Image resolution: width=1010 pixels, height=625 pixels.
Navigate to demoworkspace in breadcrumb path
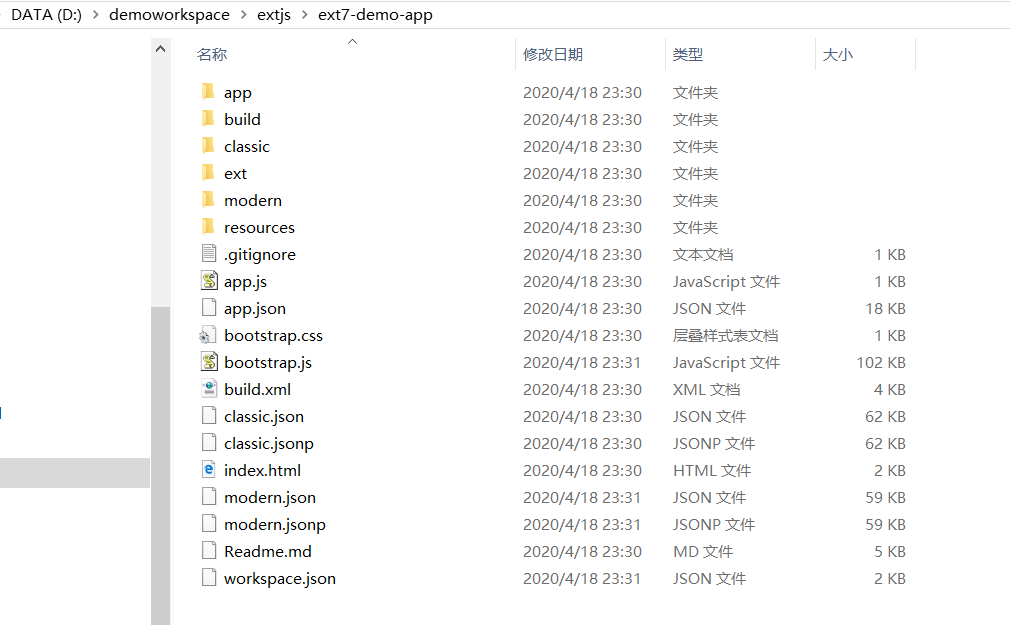coord(169,15)
